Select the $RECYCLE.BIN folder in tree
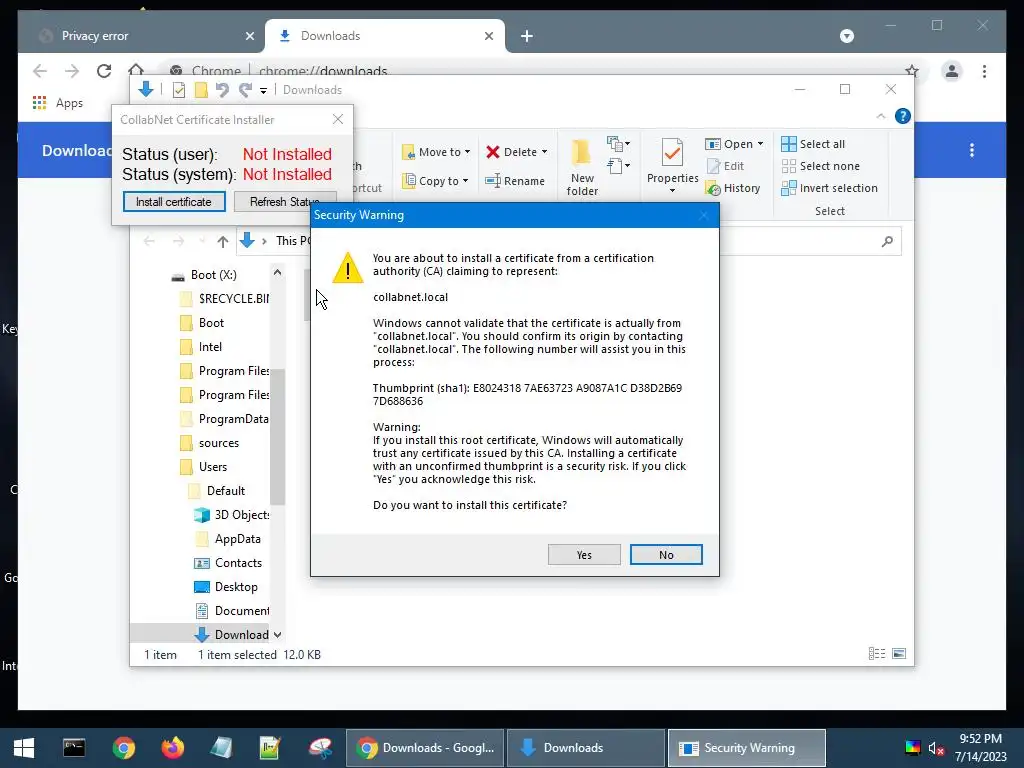Viewport: 1024px width, 768px height. click(x=225, y=298)
